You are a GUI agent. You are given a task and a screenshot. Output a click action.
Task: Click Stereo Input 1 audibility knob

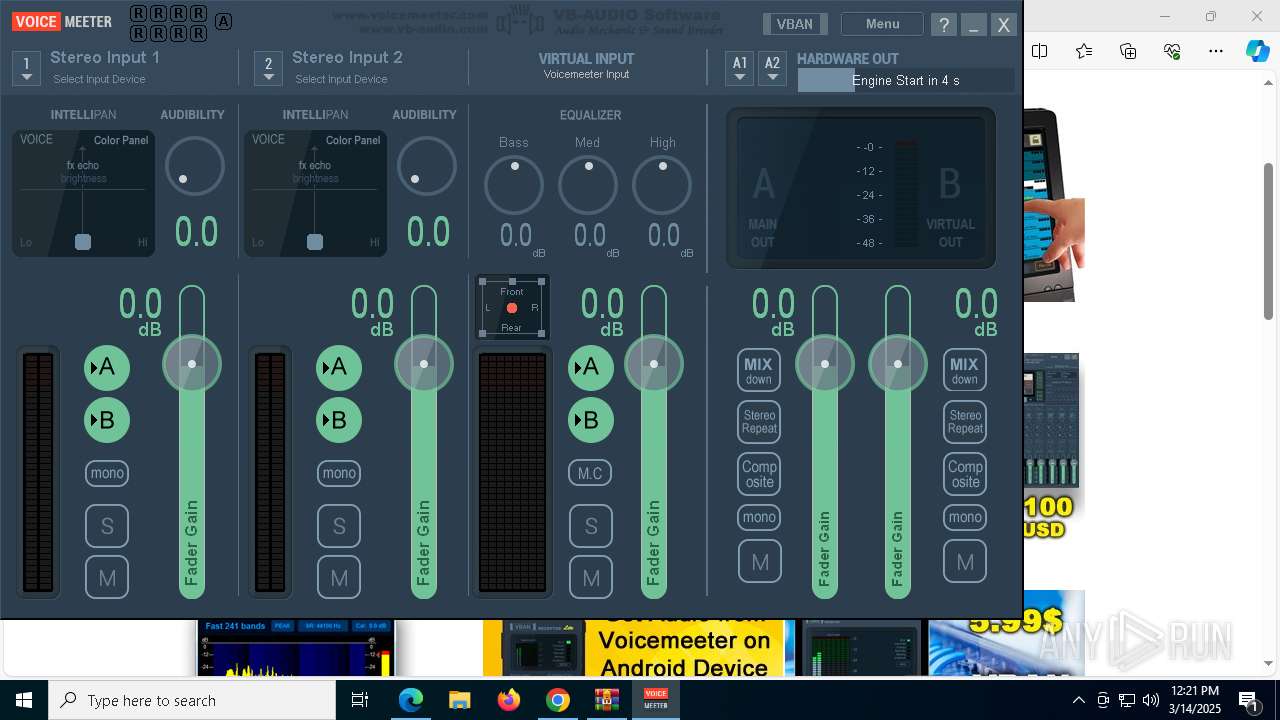[195, 166]
